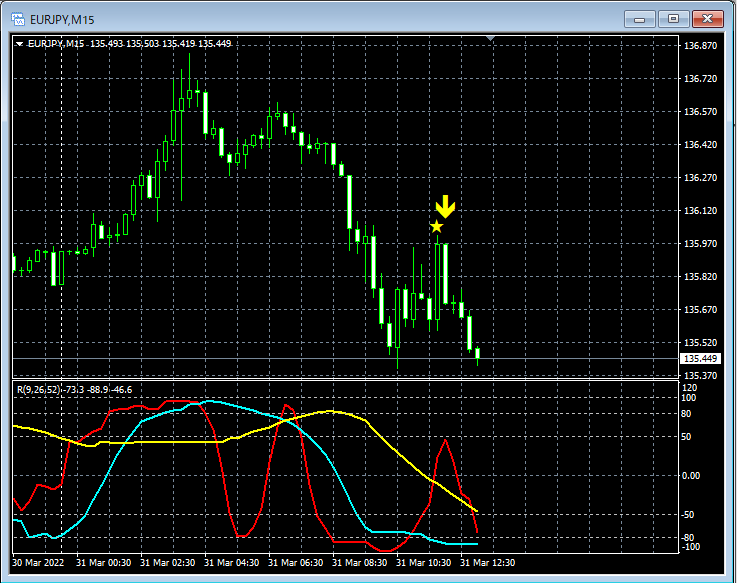Click indicator scale value 50
This screenshot has height=583, width=738.
point(686,437)
